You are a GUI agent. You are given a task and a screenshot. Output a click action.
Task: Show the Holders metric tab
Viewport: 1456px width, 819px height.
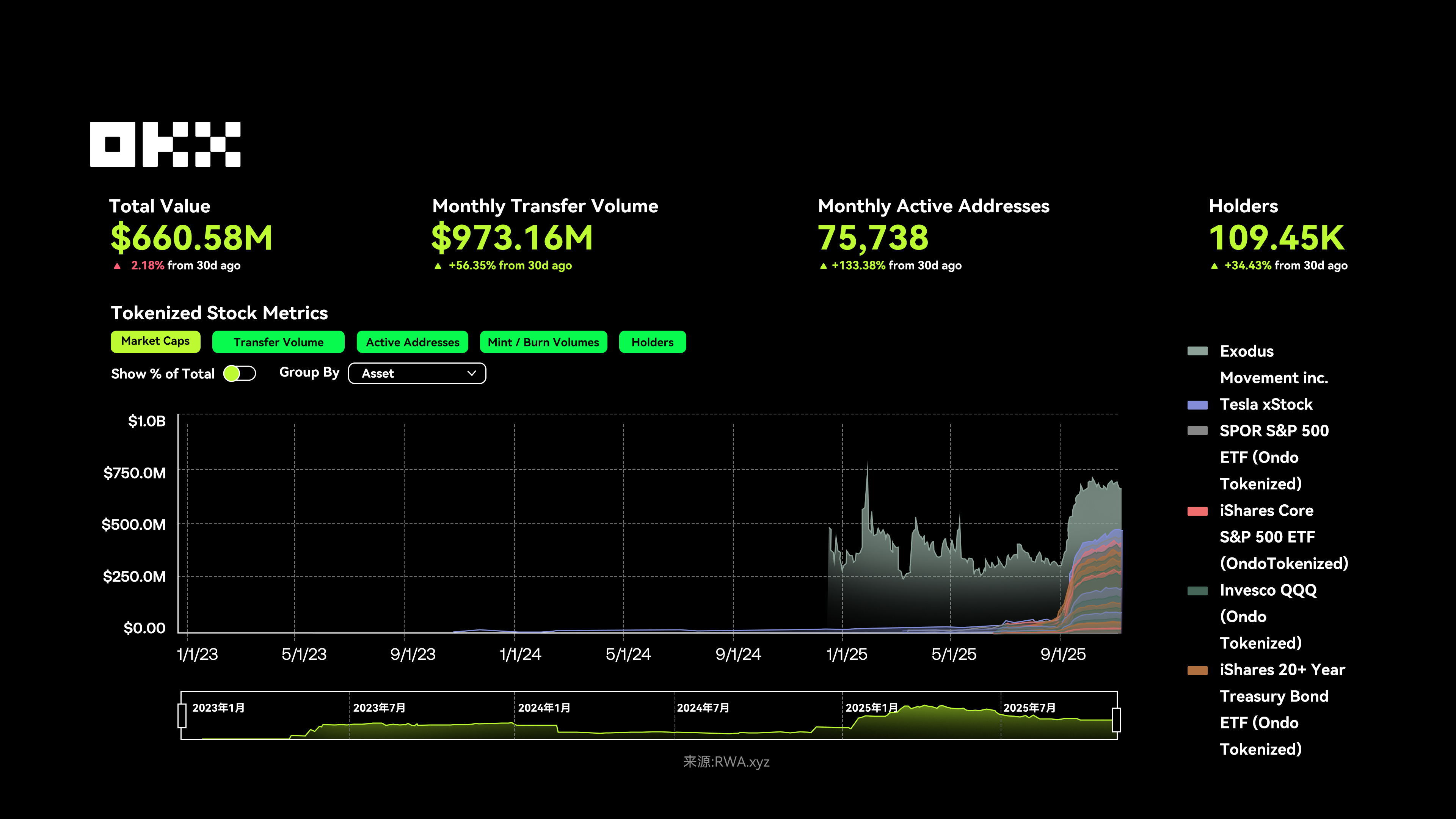(x=652, y=342)
